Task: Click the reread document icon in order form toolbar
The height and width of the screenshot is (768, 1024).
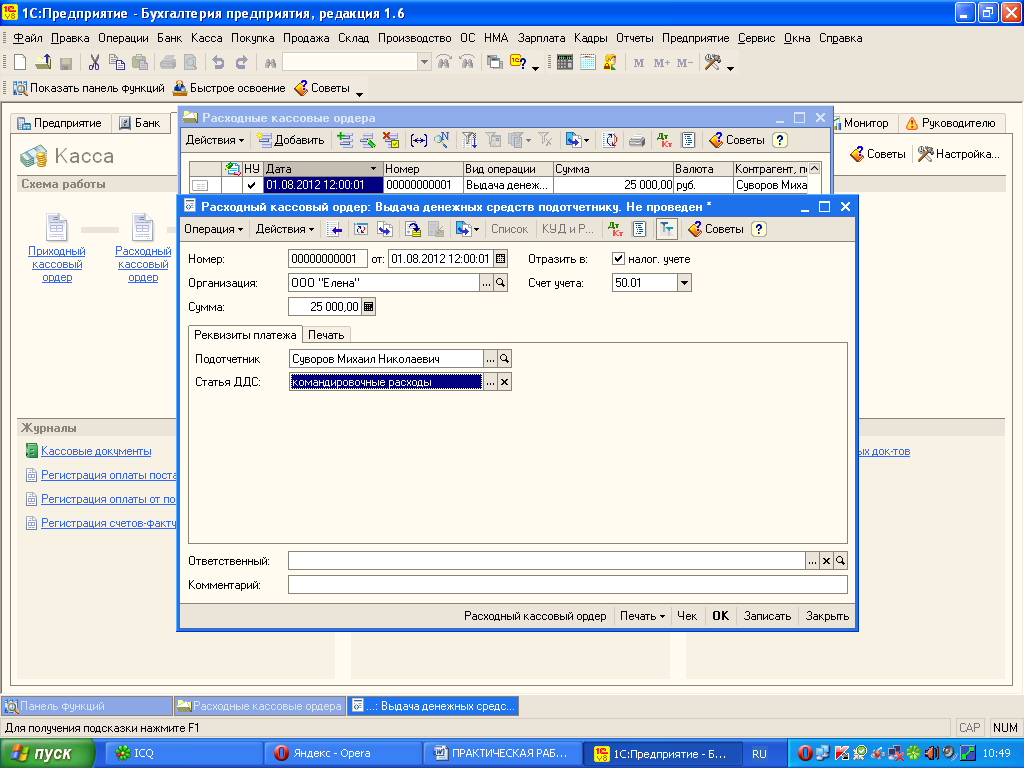Action: click(x=360, y=229)
